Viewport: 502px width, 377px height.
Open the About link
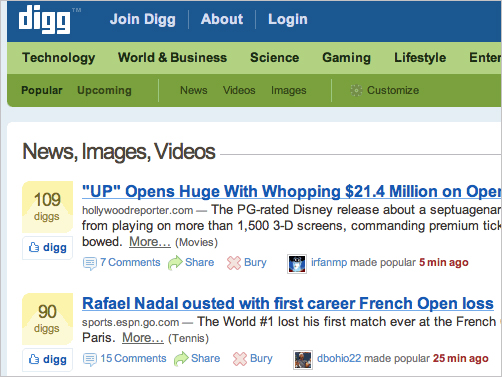pos(222,19)
